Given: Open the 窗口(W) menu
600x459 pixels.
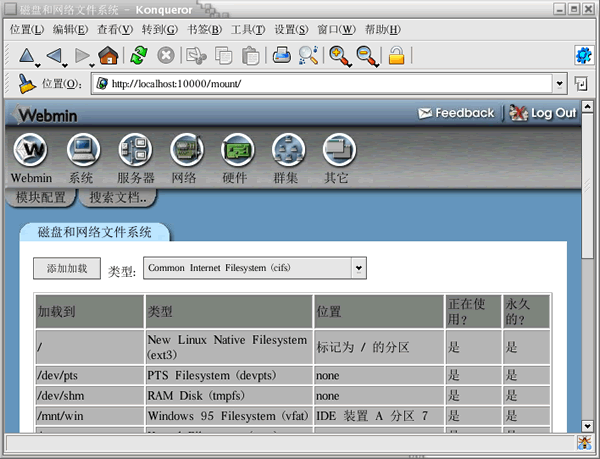Looking at the screenshot, I should click(x=336, y=29).
